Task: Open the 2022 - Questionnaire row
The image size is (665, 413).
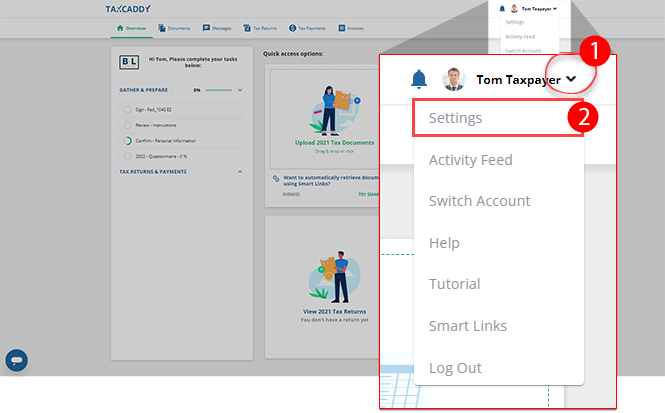Action: pyautogui.click(x=181, y=156)
